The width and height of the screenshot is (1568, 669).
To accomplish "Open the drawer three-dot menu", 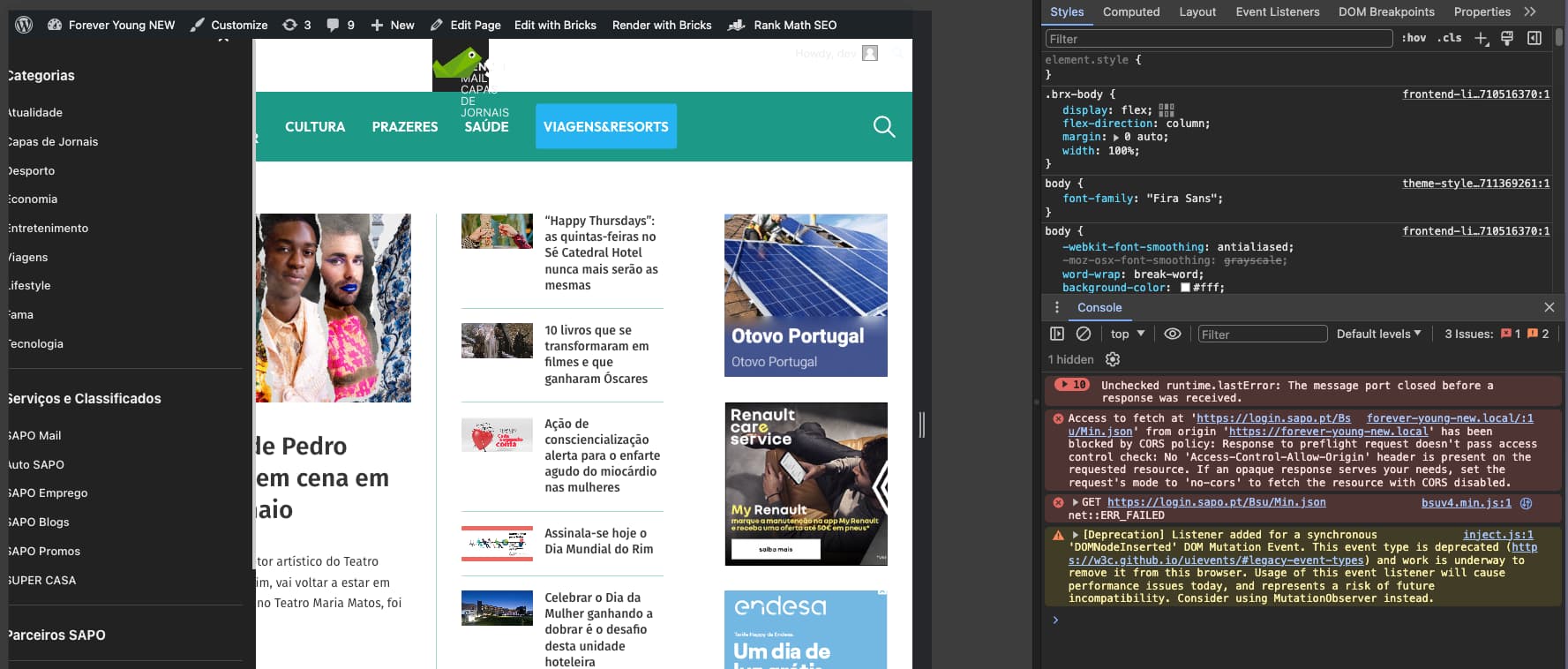I will point(1057,307).
